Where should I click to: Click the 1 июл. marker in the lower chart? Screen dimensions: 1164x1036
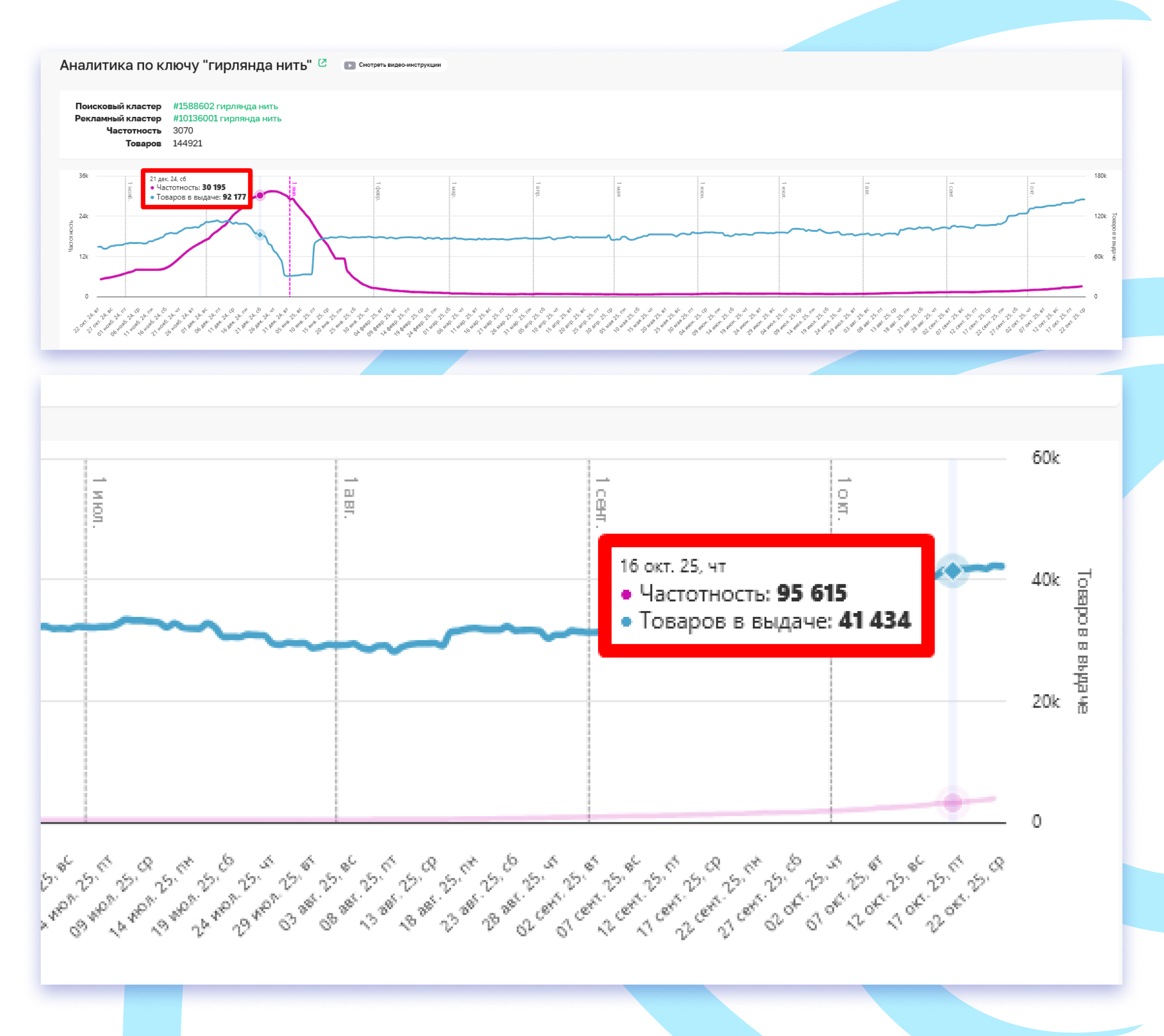coord(98,502)
